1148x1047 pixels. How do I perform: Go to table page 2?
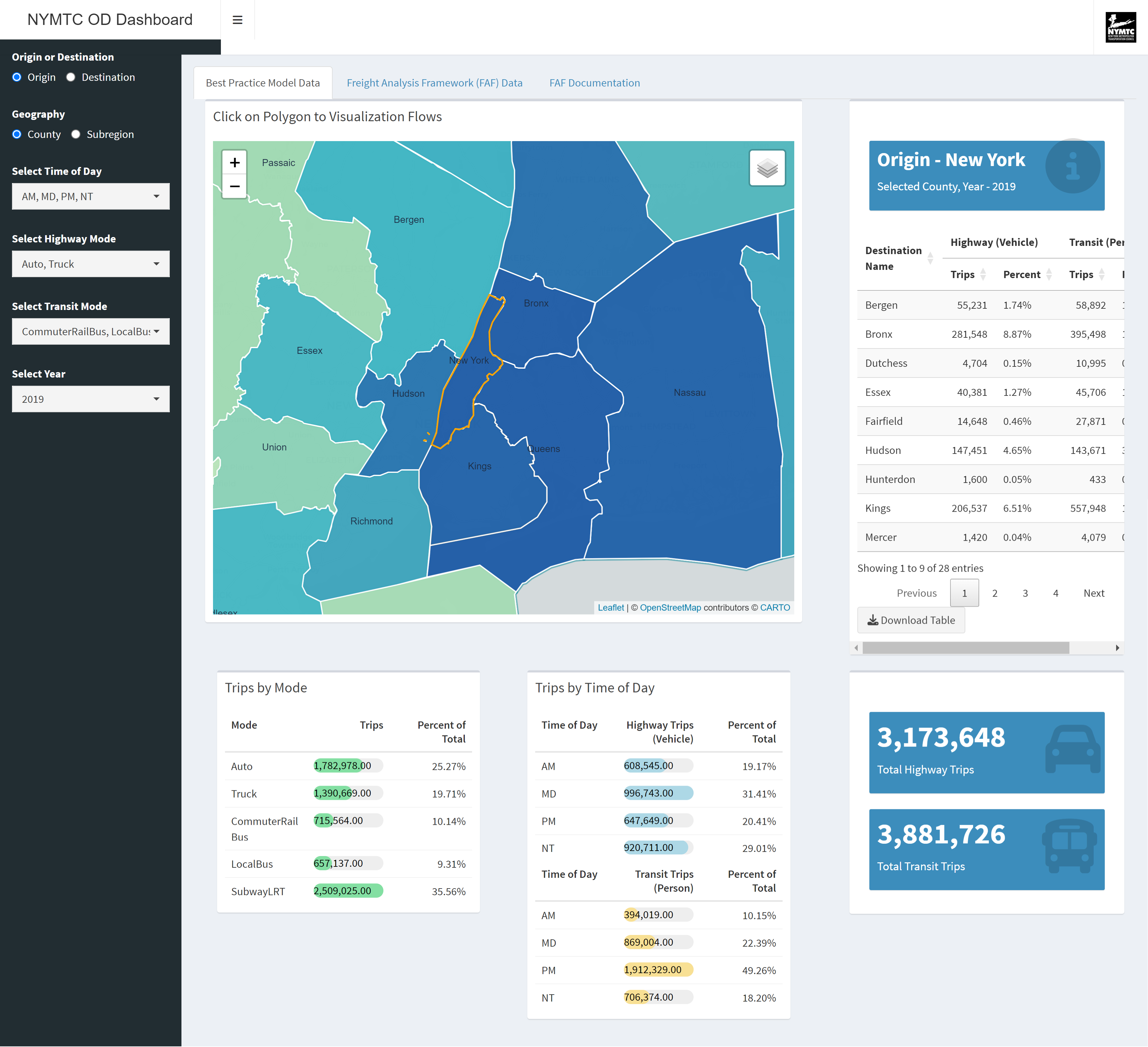point(994,593)
